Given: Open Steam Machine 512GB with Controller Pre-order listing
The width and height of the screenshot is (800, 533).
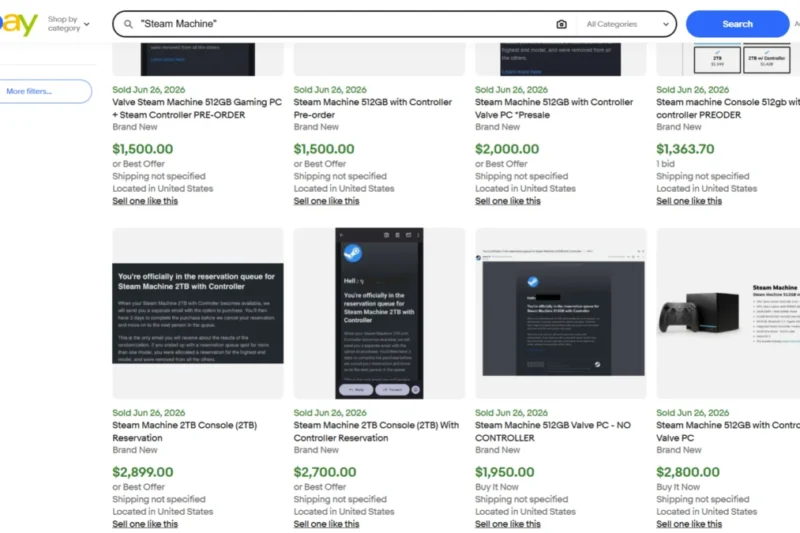Looking at the screenshot, I should pyautogui.click(x=372, y=108).
